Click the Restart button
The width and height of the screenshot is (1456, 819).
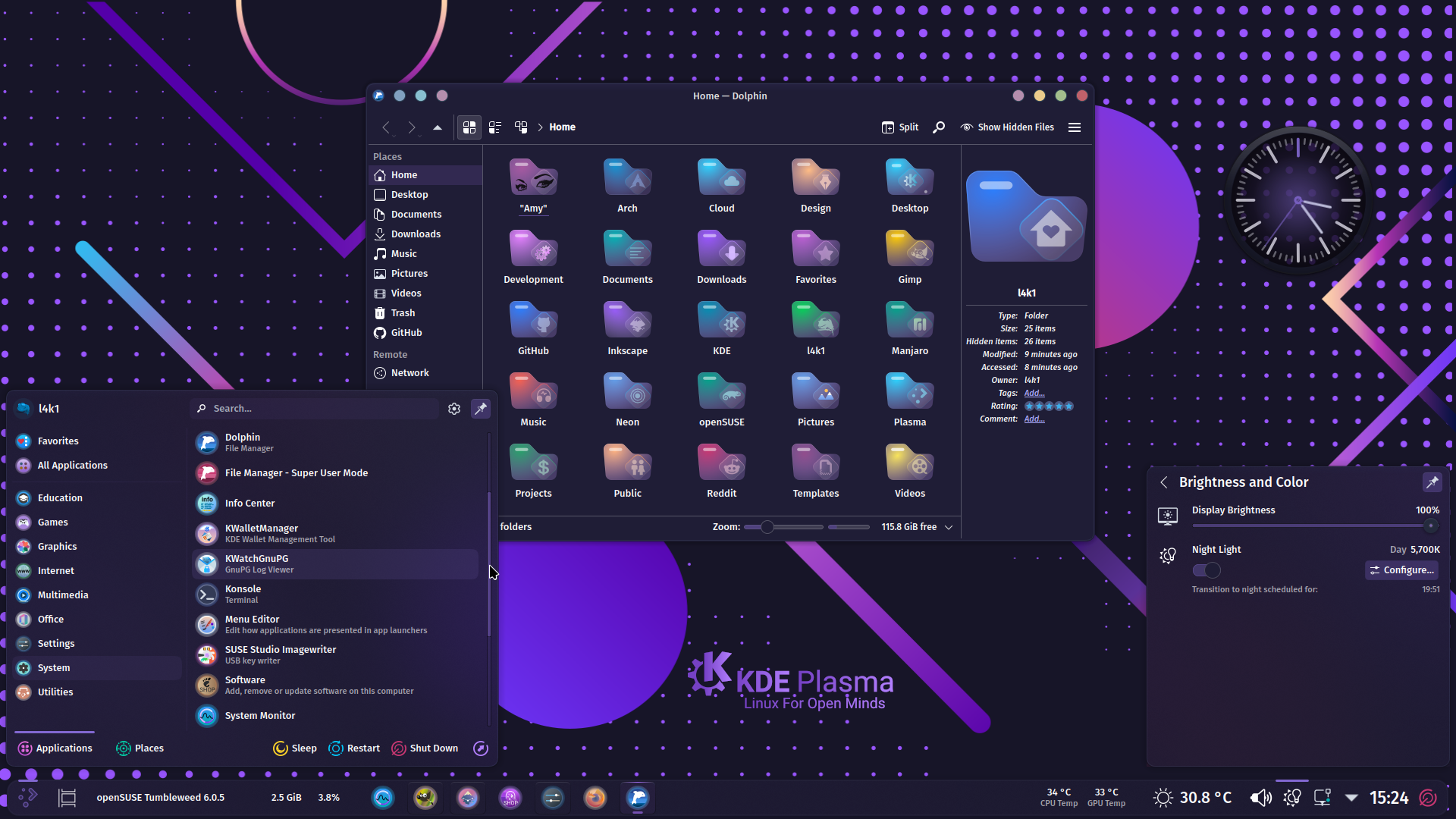[x=354, y=748]
